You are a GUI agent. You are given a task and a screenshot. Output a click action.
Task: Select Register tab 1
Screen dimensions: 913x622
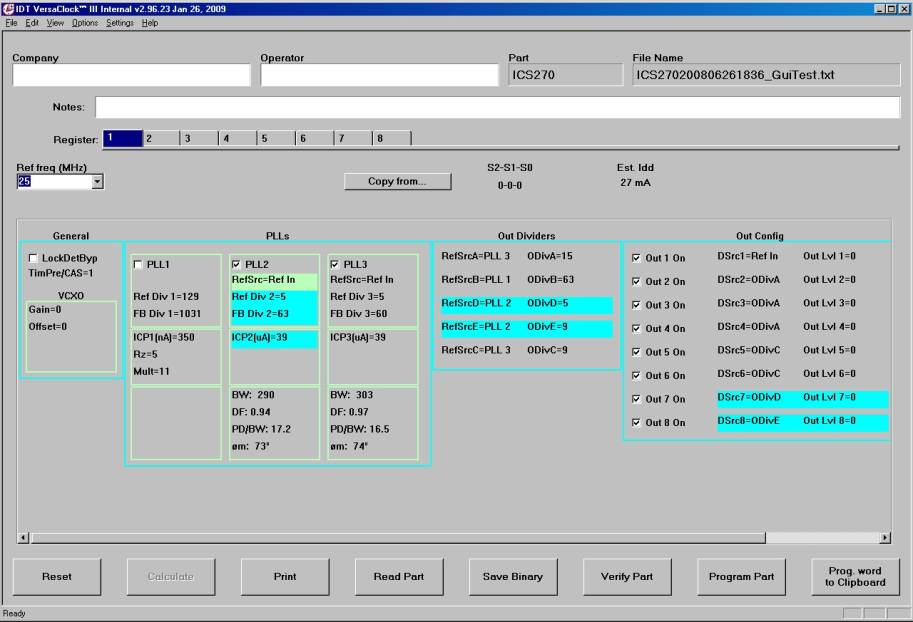click(x=123, y=139)
